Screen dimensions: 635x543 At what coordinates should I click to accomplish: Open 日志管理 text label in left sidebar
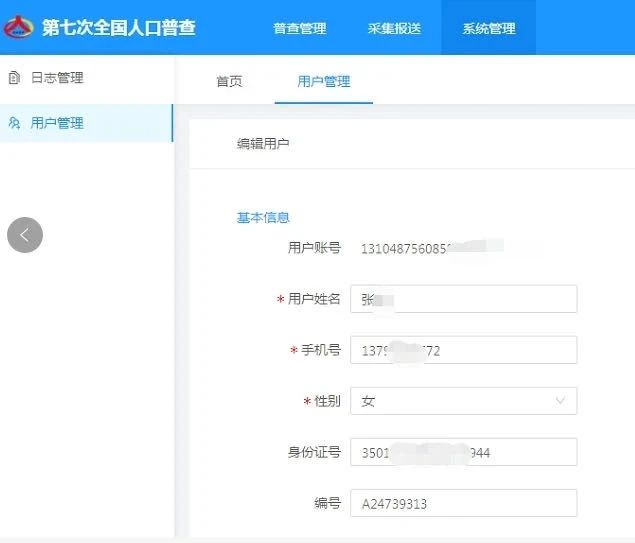click(57, 78)
